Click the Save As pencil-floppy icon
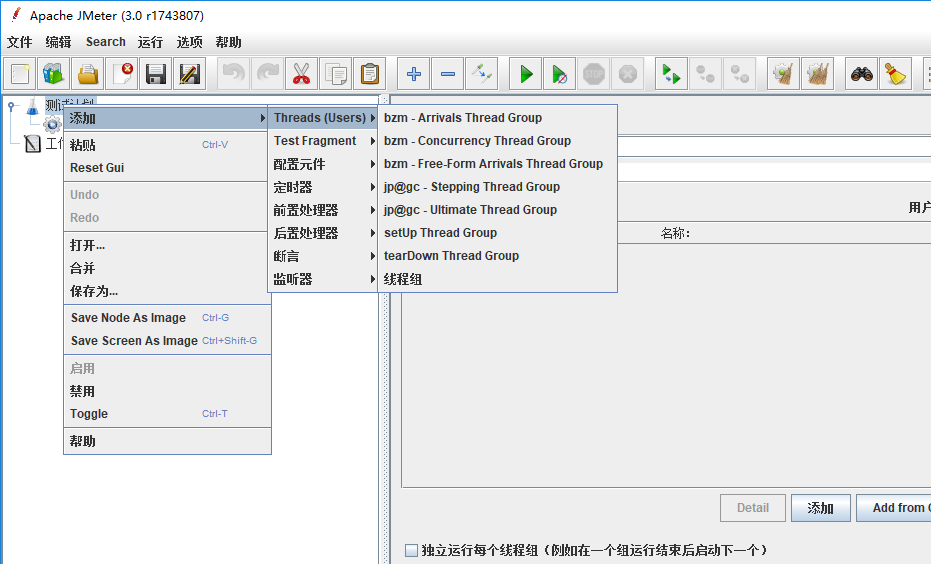 189,74
